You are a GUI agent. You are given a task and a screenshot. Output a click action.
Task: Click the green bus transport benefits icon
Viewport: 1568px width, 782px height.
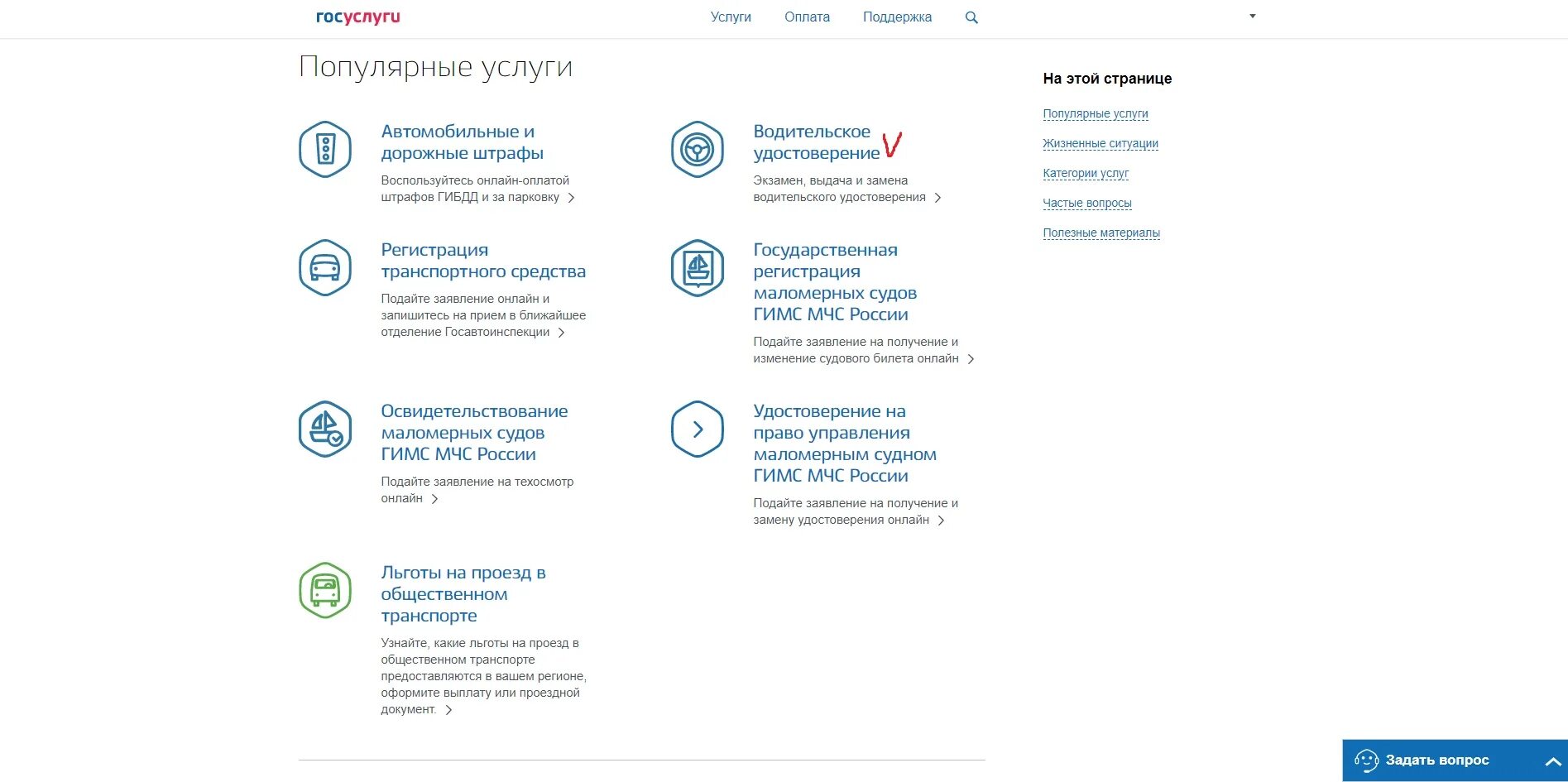tap(325, 591)
